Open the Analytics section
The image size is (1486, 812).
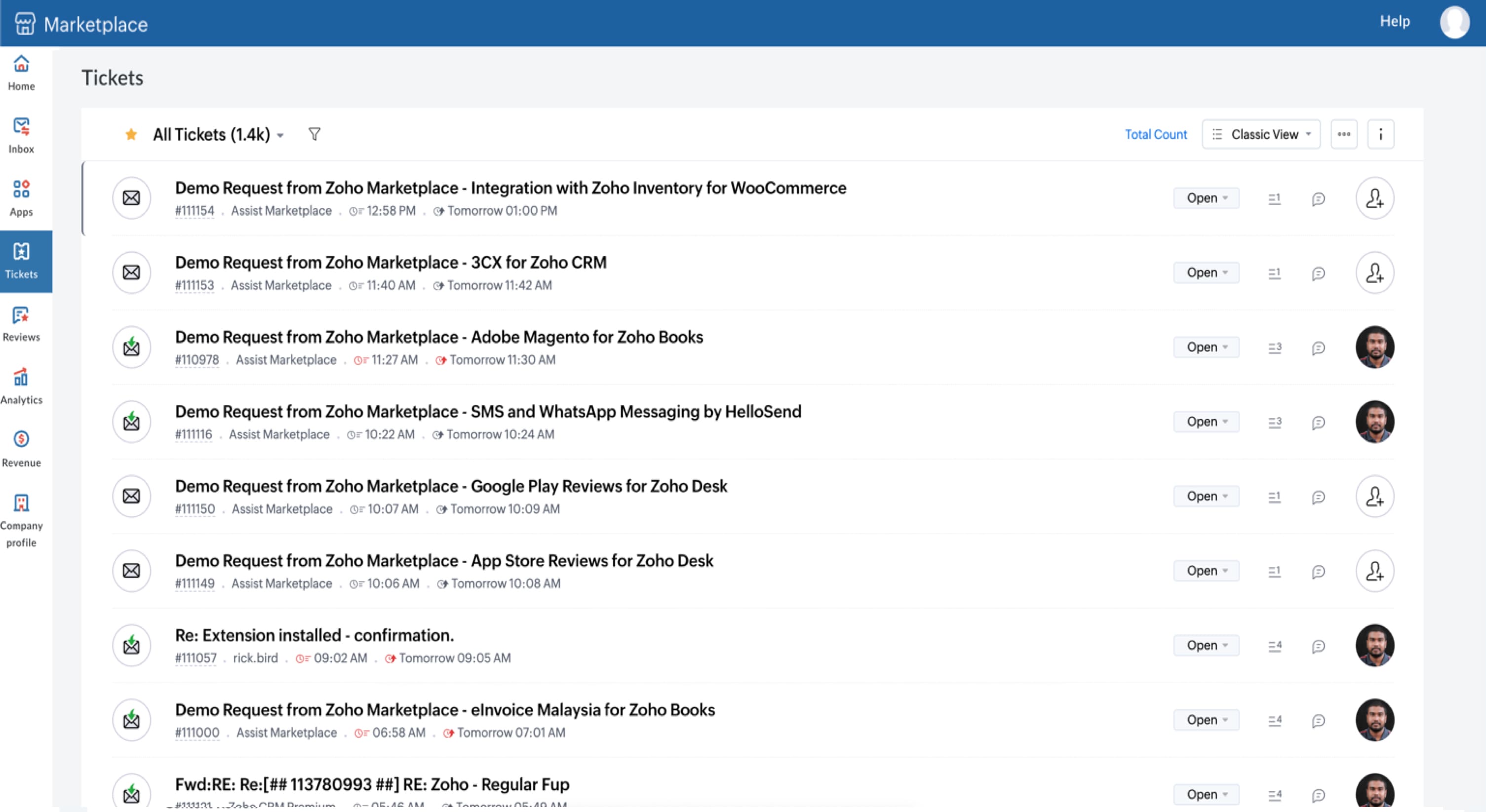coord(21,387)
